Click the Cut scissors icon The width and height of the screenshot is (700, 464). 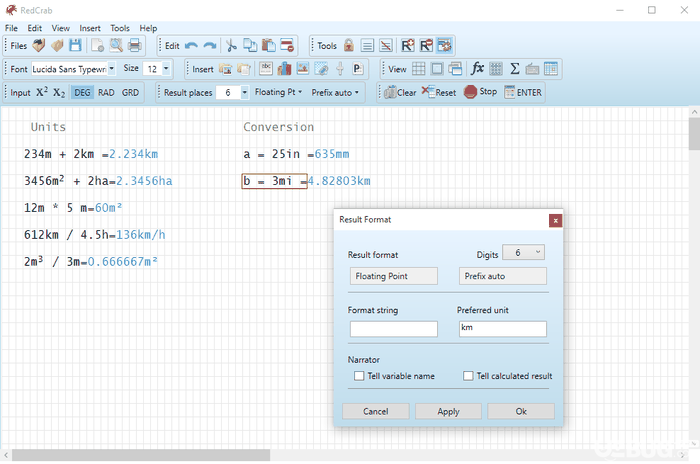(231, 46)
